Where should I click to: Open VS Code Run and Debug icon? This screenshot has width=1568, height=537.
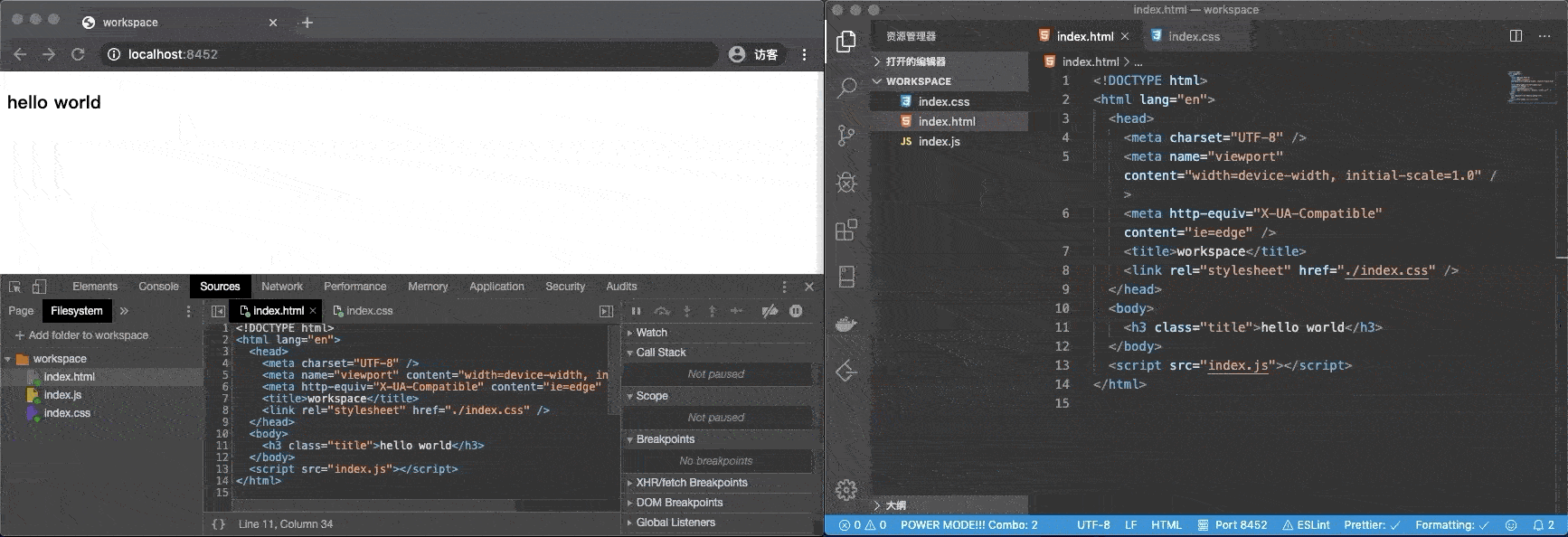pyautogui.click(x=846, y=183)
